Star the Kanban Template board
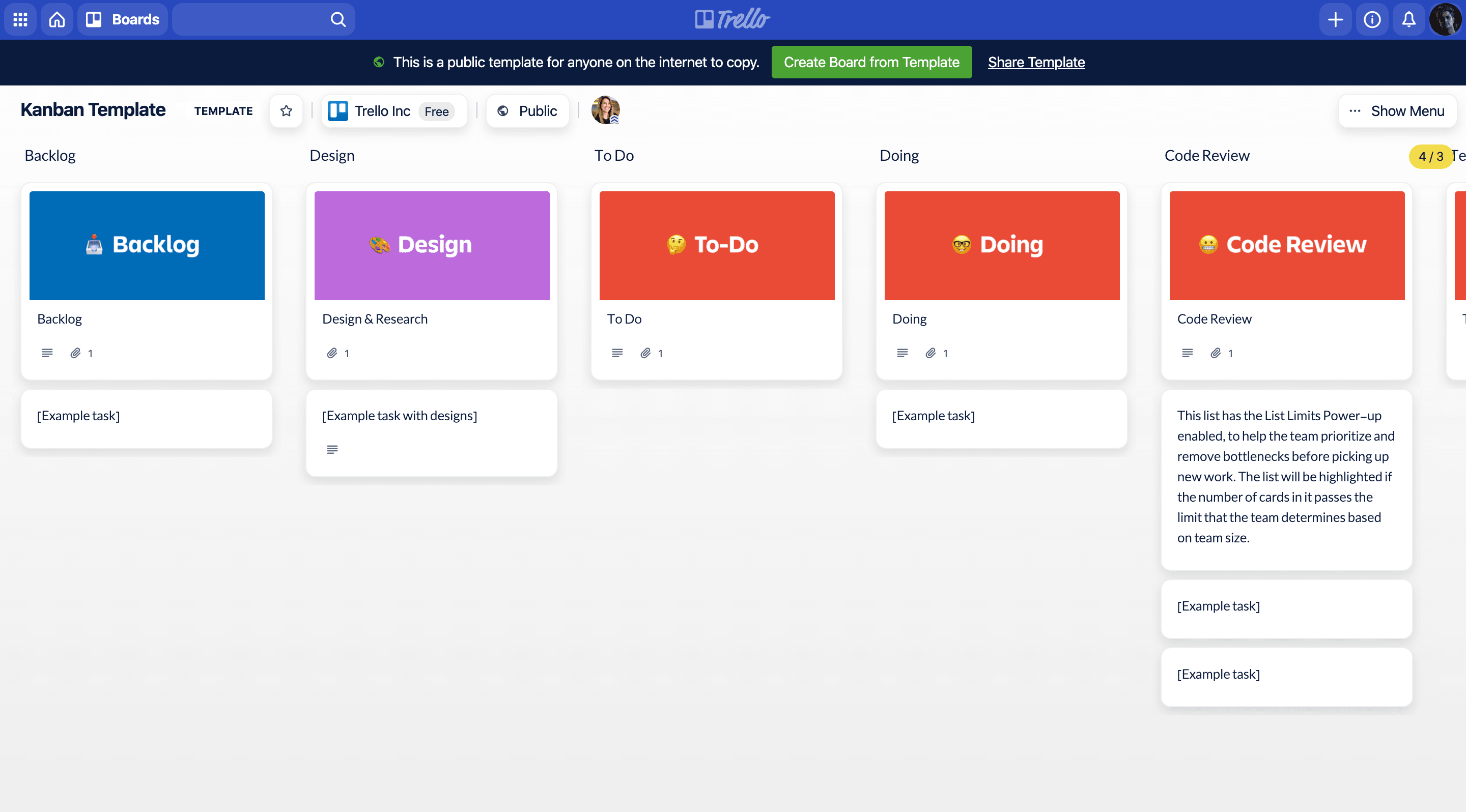This screenshot has height=812, width=1466. [286, 111]
